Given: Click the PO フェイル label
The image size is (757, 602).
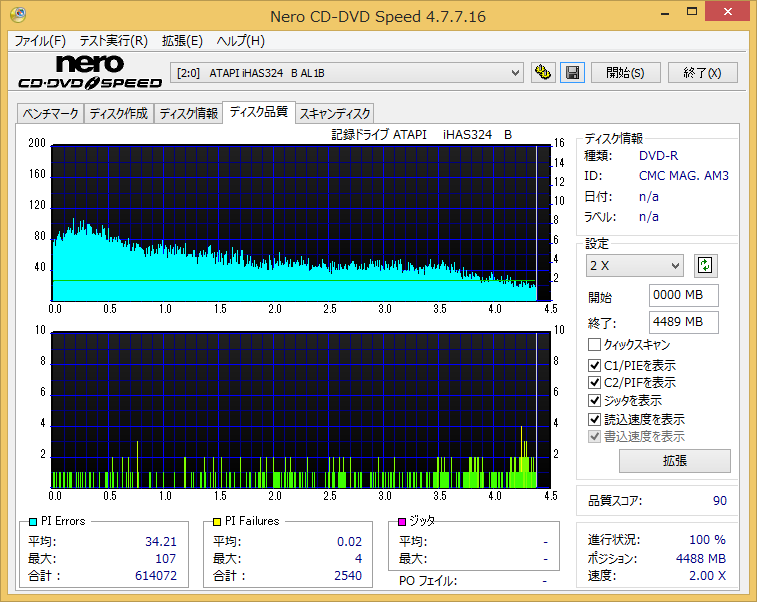Looking at the screenshot, I should [x=428, y=581].
